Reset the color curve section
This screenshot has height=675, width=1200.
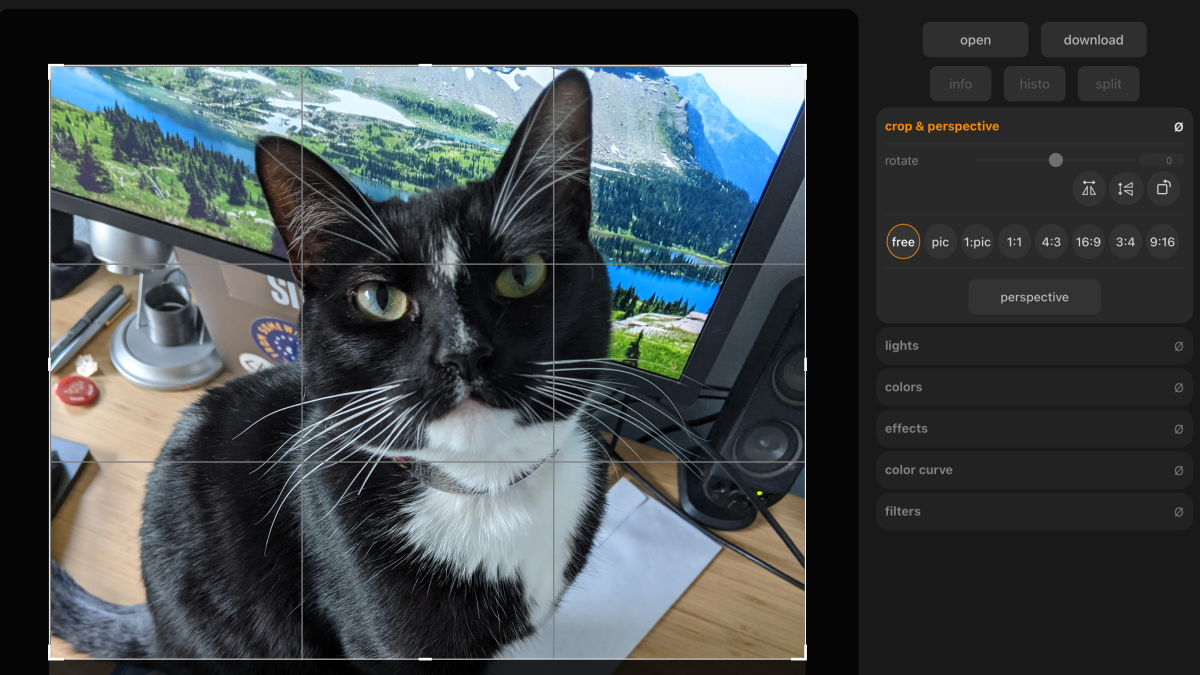click(1178, 470)
